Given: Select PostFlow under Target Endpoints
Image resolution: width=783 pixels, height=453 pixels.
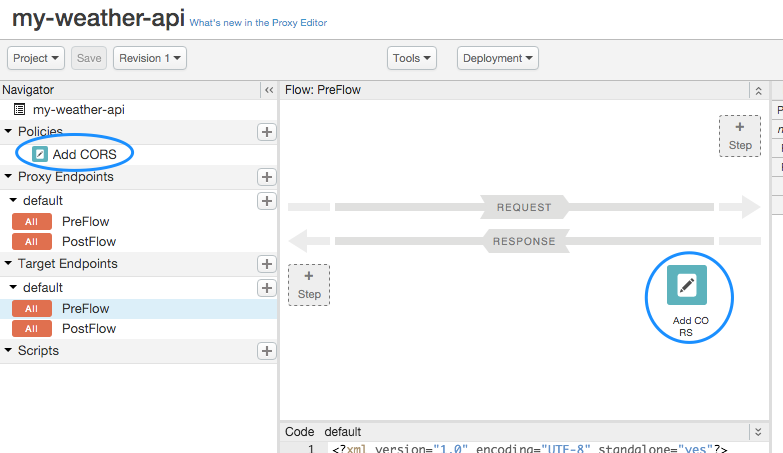Looking at the screenshot, I should pos(88,328).
